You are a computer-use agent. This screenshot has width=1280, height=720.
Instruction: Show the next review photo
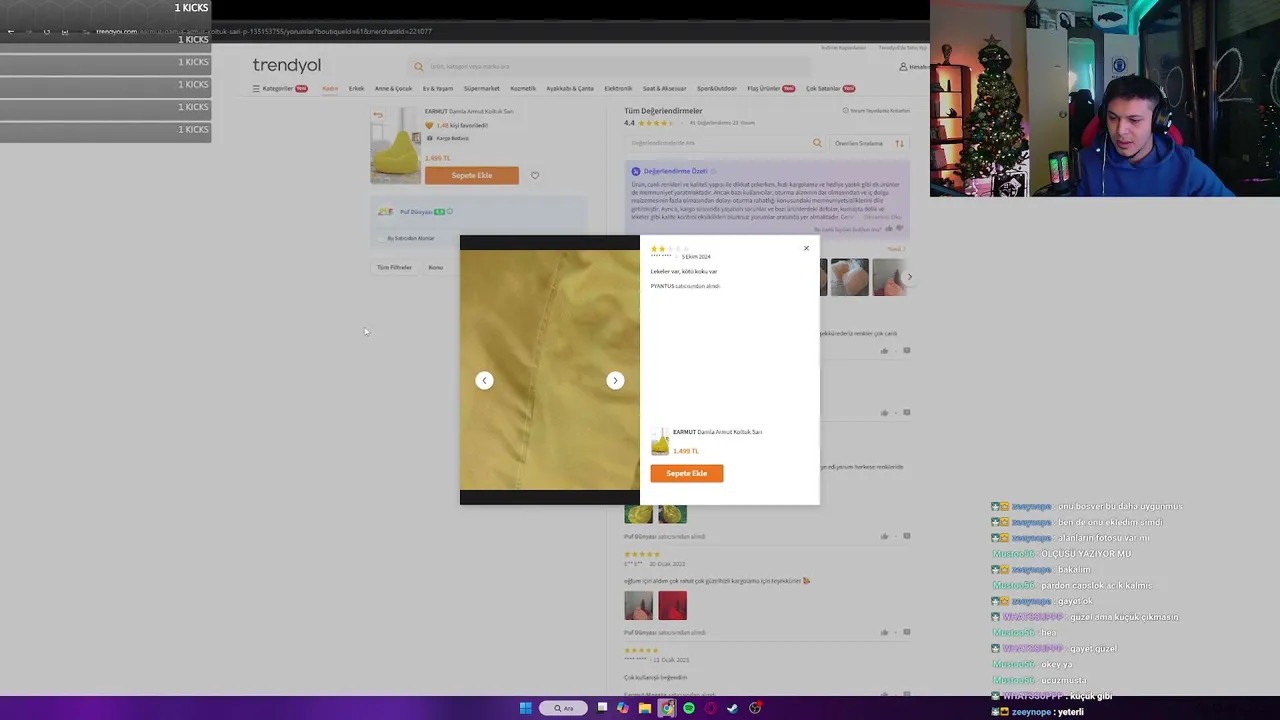[x=615, y=380]
